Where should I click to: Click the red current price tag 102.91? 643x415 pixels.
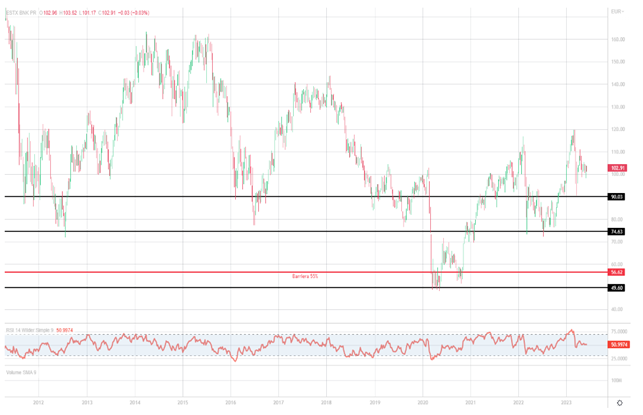(x=617, y=168)
